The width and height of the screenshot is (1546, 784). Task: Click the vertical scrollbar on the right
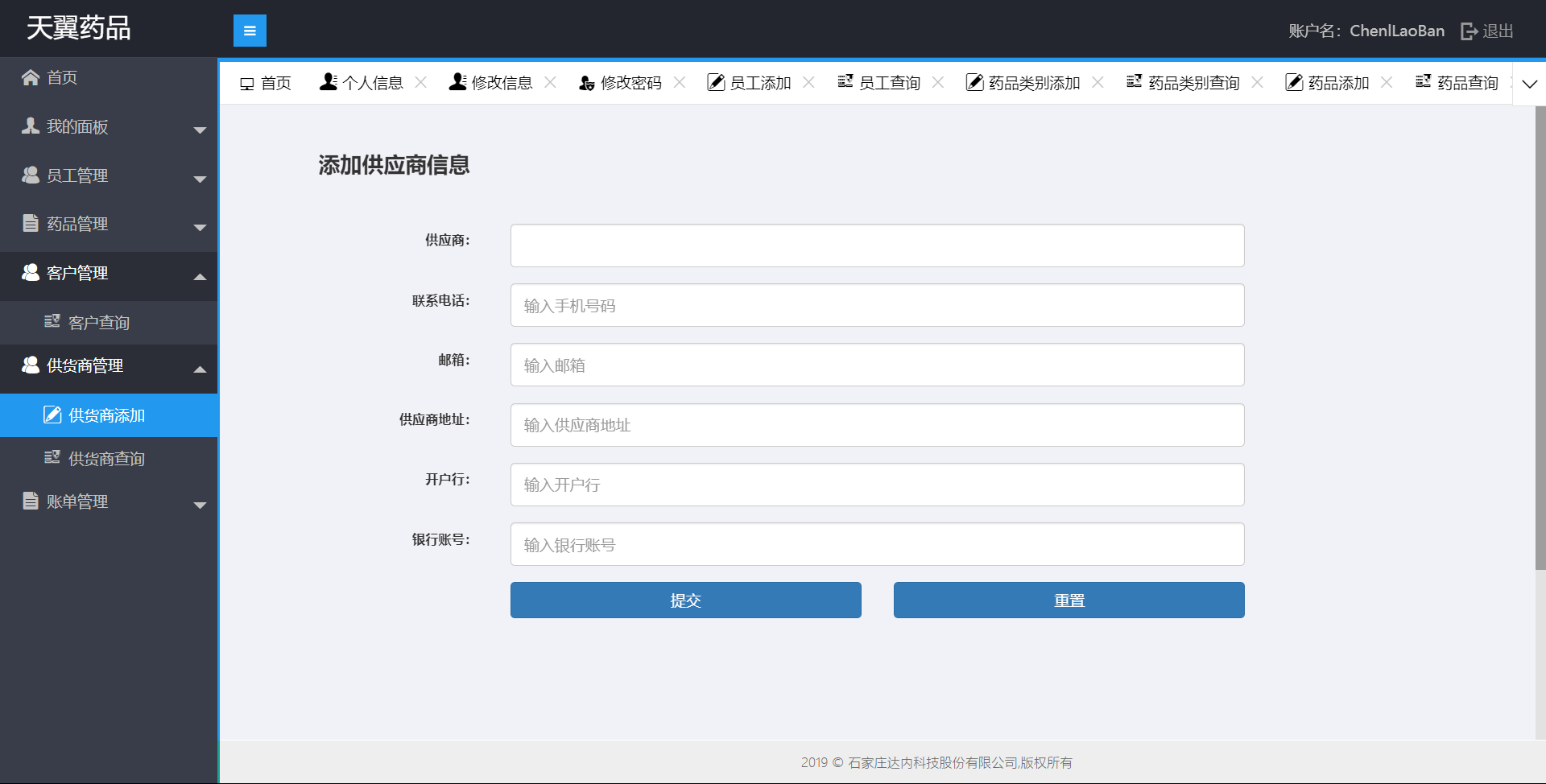point(1540,338)
